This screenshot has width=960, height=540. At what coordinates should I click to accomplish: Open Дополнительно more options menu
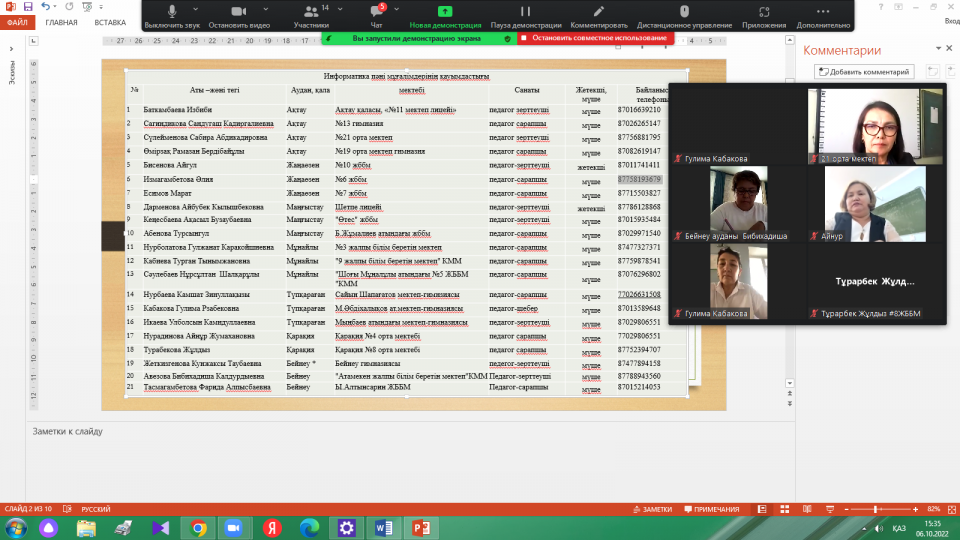(x=823, y=16)
